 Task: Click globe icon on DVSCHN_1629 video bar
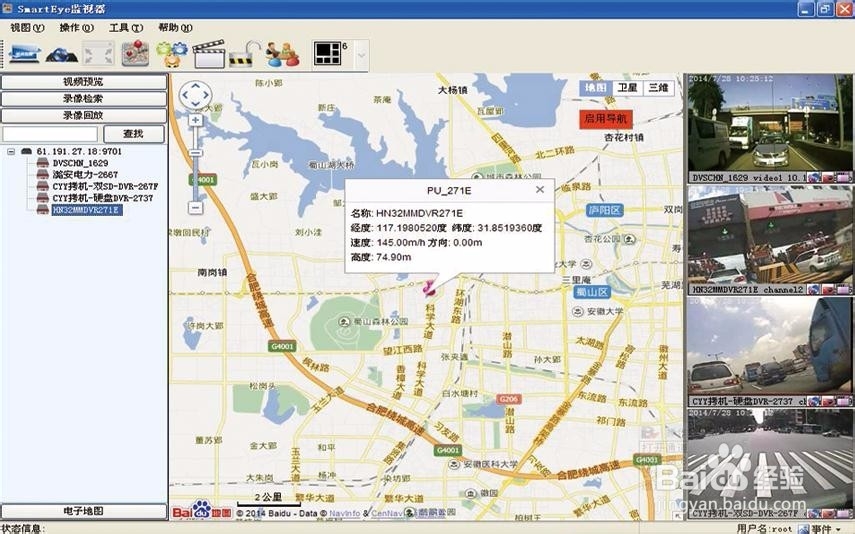point(814,177)
